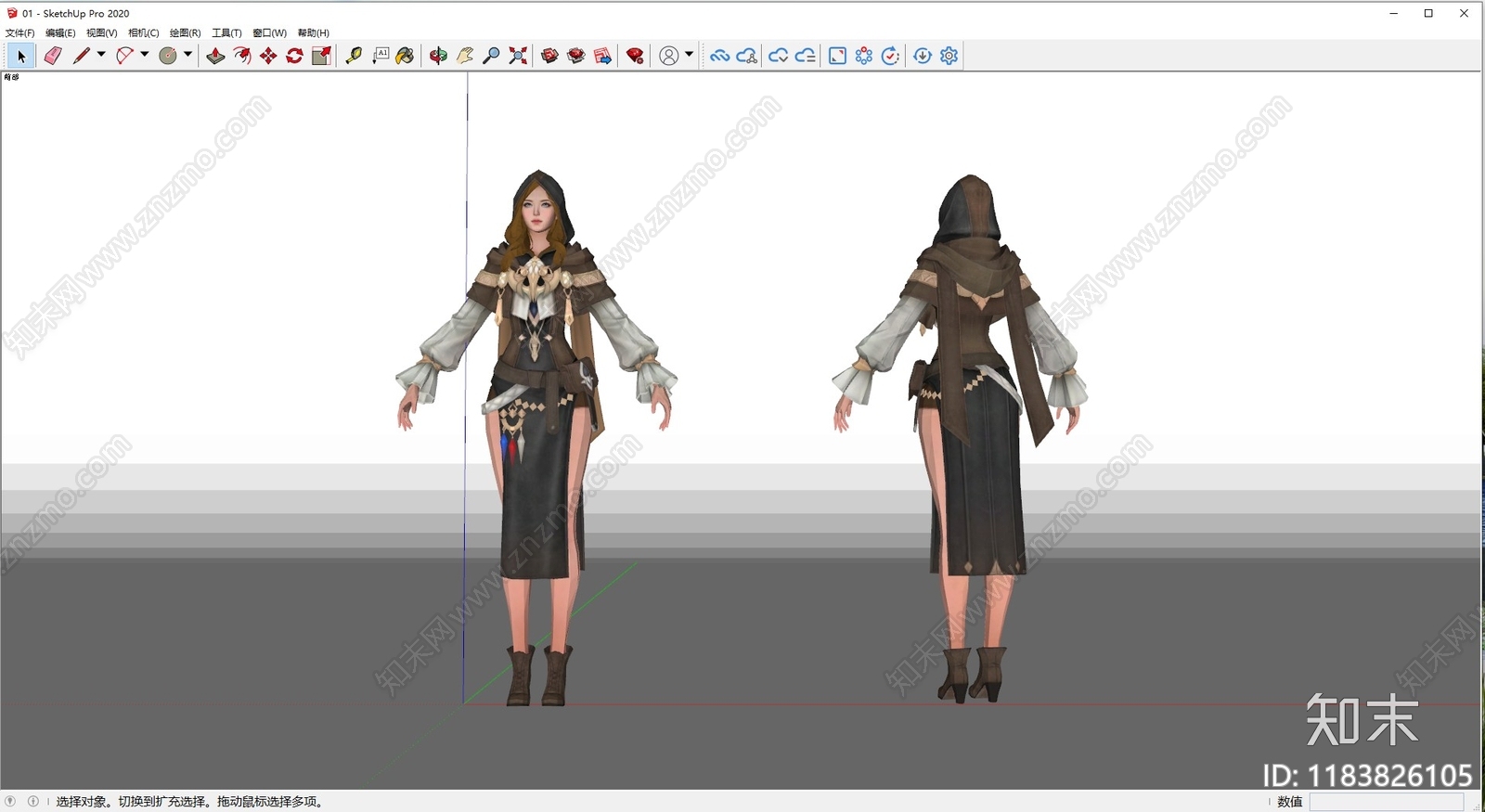Open the Line tool dropdown arrow

point(101,55)
